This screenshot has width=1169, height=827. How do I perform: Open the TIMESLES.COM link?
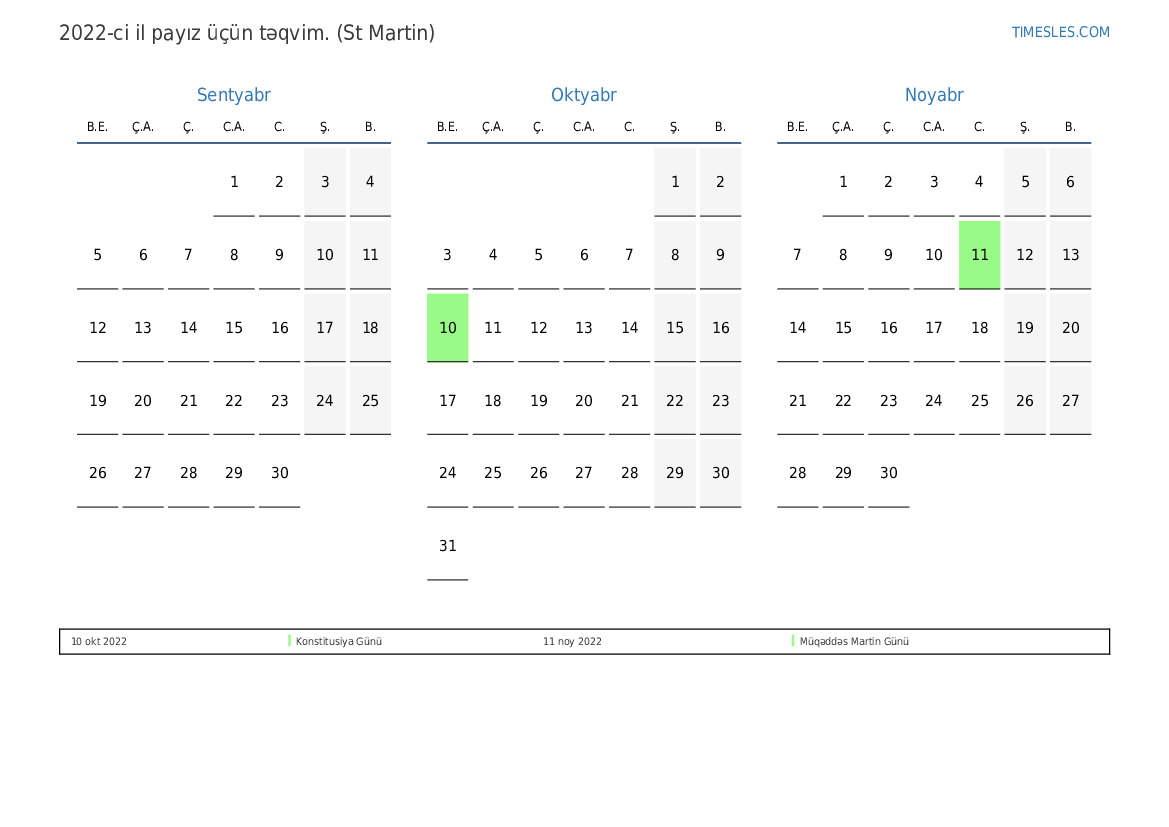coord(1060,32)
